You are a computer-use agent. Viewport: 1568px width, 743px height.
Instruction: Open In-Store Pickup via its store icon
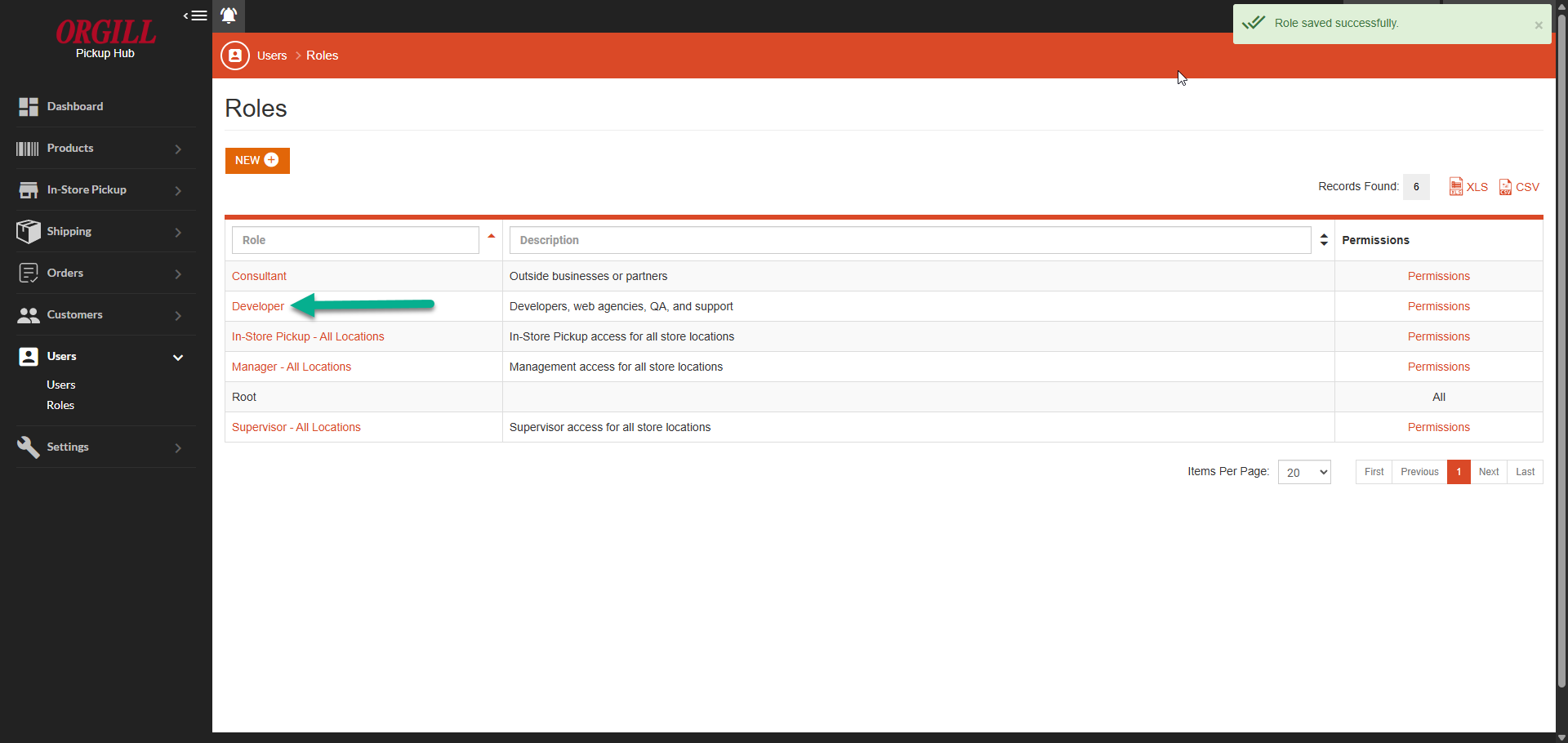click(29, 189)
